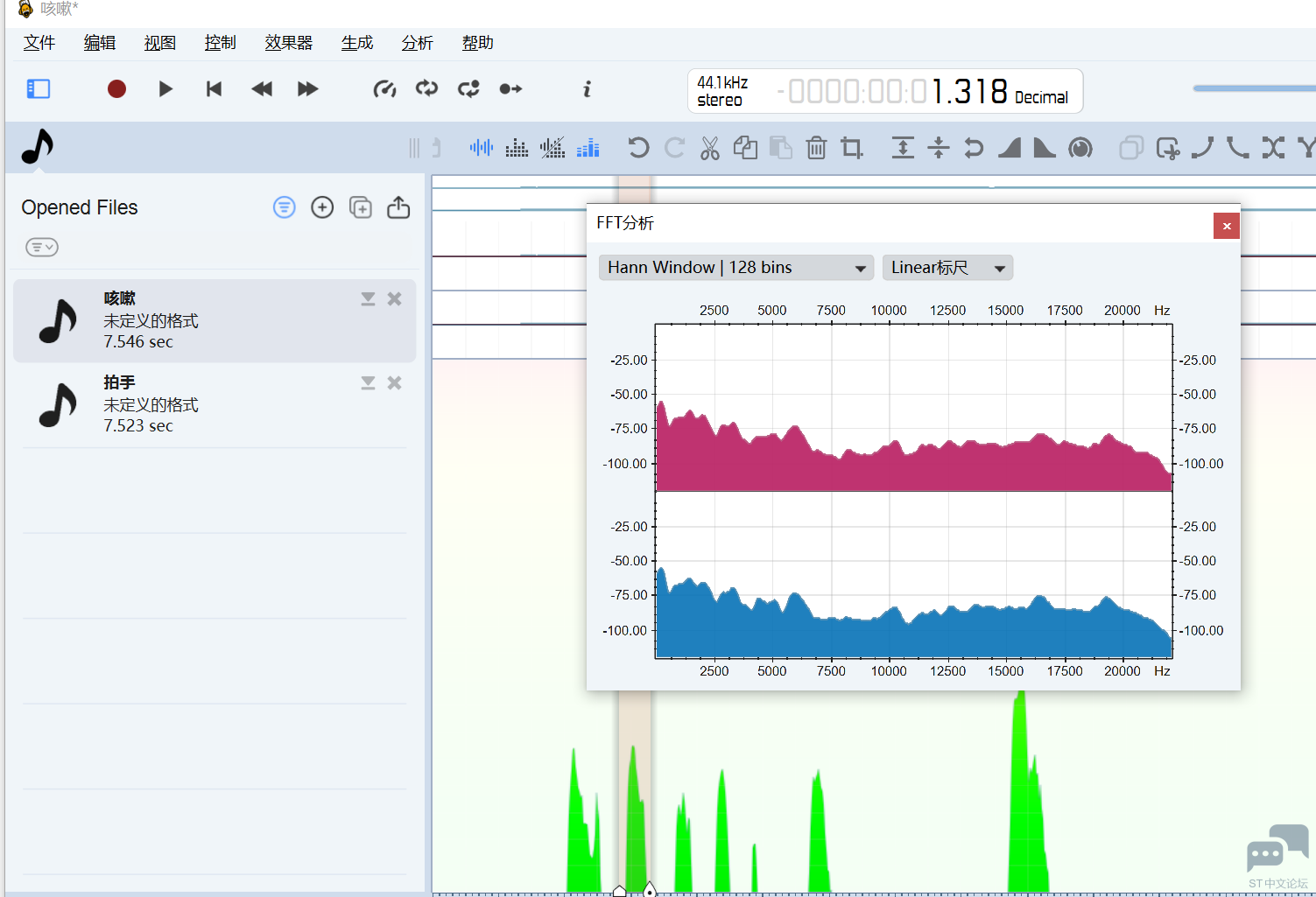
Task: Click the Undo arrow icon
Action: pos(638,148)
